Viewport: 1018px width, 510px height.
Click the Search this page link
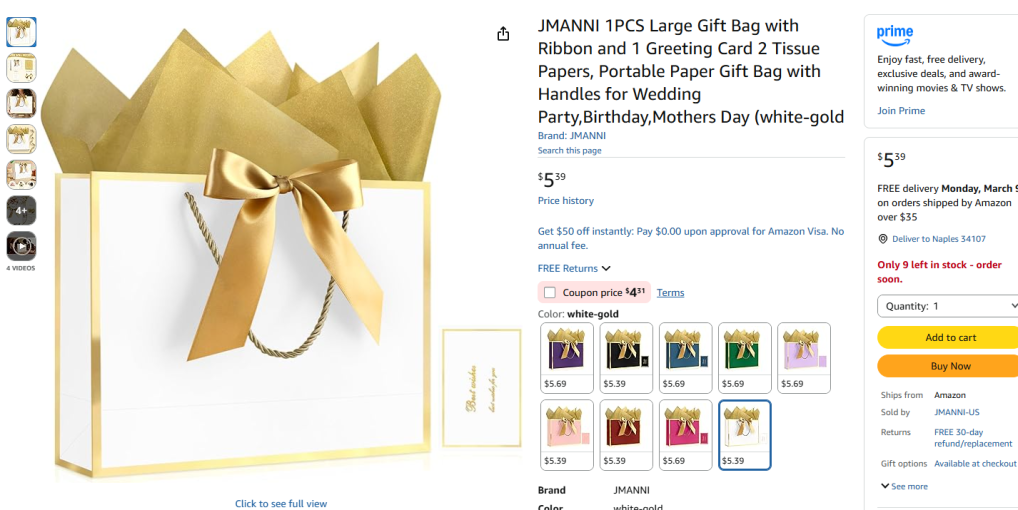tap(570, 151)
